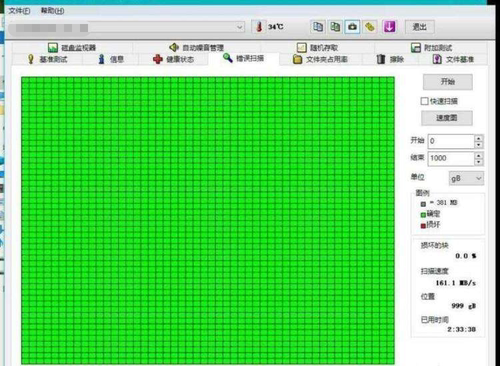Open the 文件(F) menu
Screen dimensions: 500x366
tap(19, 11)
